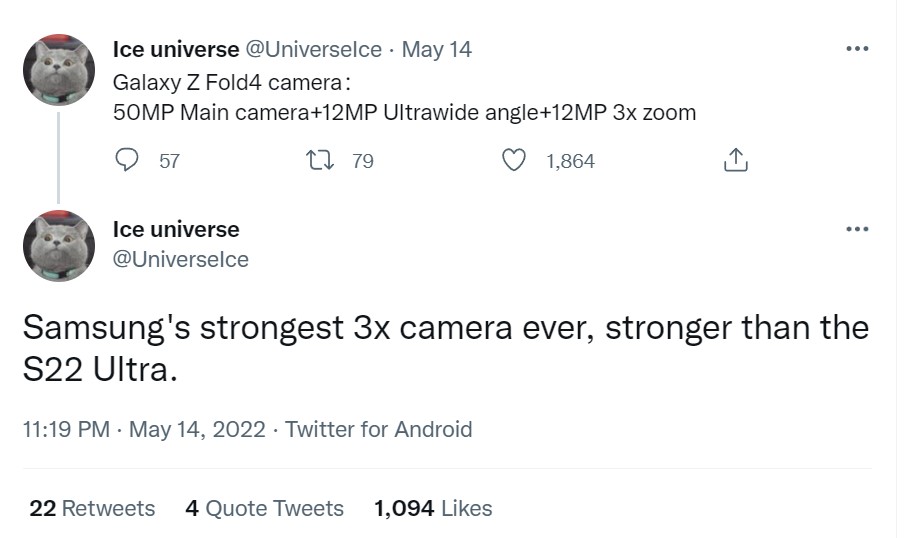
Task: Click the May 14 date on the top tweet
Action: [436, 49]
